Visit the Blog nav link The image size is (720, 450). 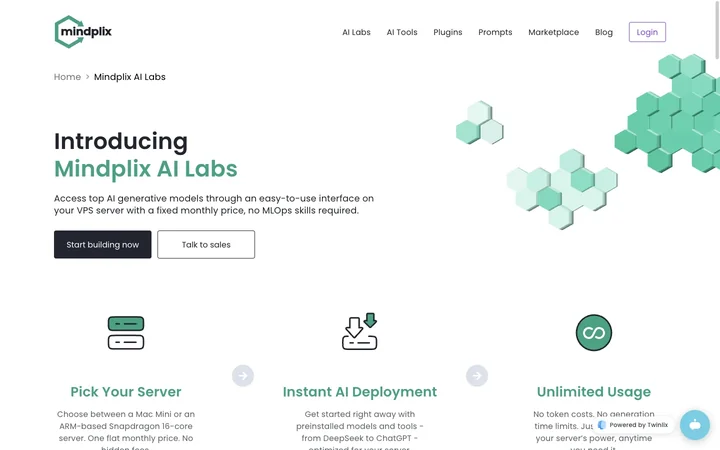click(x=604, y=32)
